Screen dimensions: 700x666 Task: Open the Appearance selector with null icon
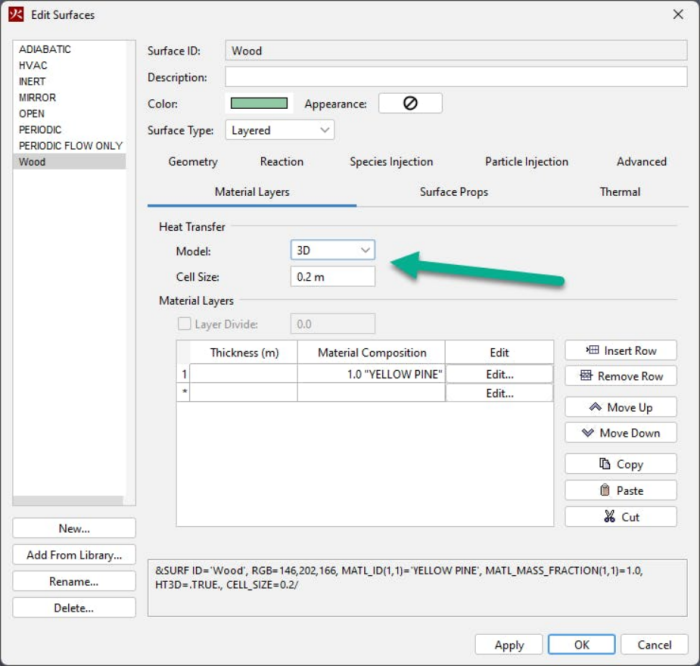[x=410, y=103]
